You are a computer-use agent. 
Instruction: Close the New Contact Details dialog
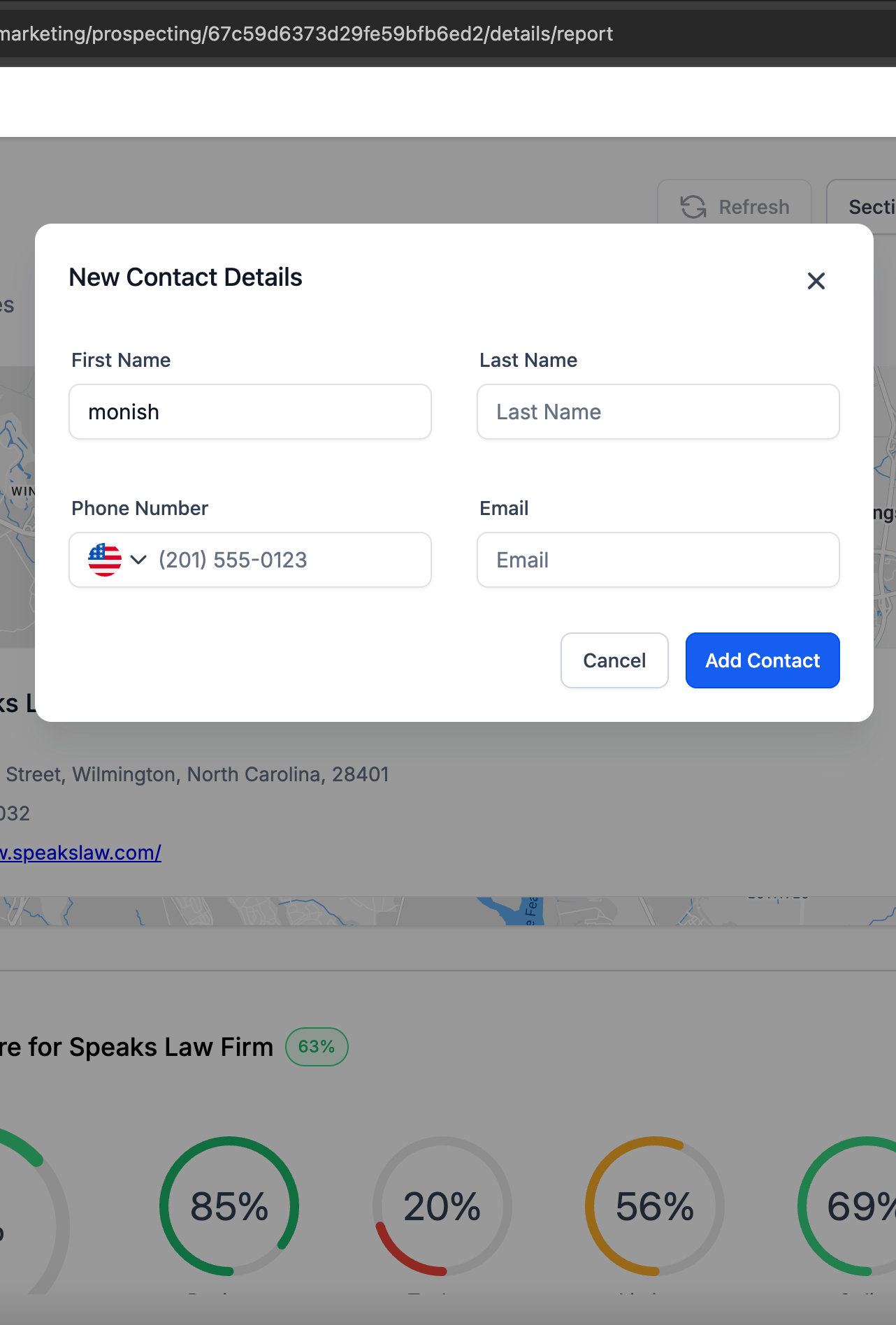(816, 281)
